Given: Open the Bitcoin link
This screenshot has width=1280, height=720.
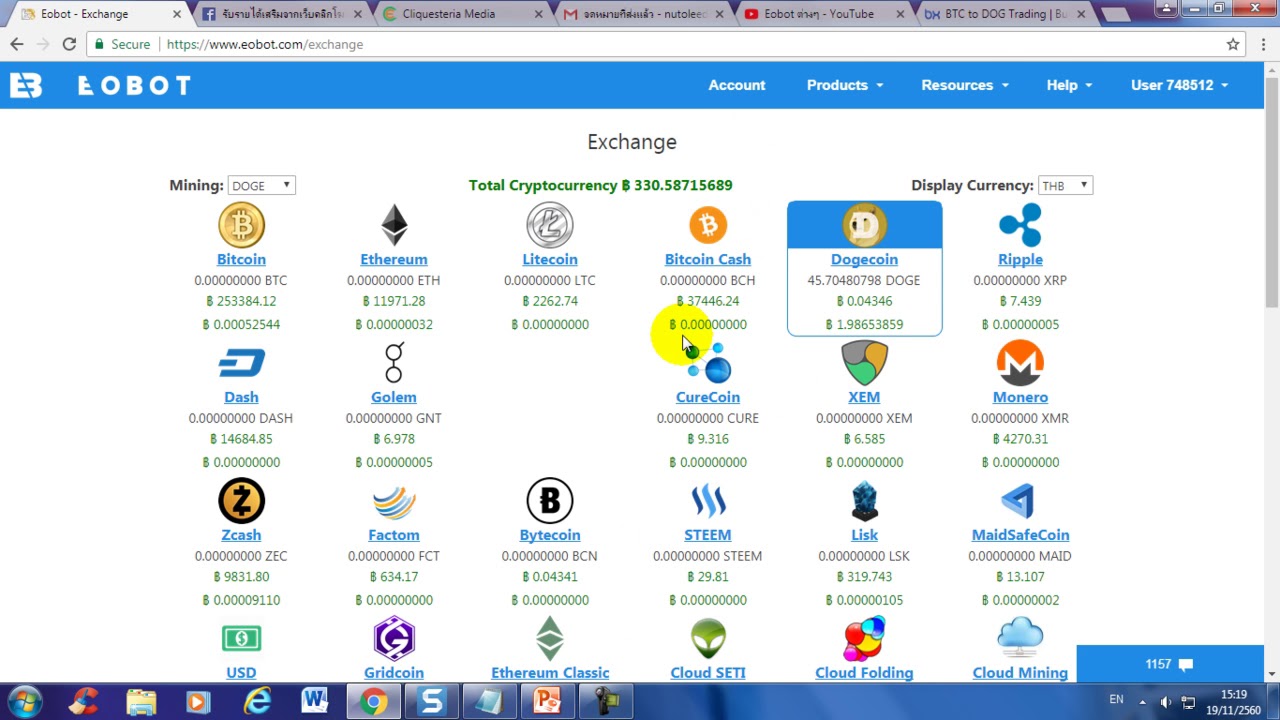Looking at the screenshot, I should point(241,259).
